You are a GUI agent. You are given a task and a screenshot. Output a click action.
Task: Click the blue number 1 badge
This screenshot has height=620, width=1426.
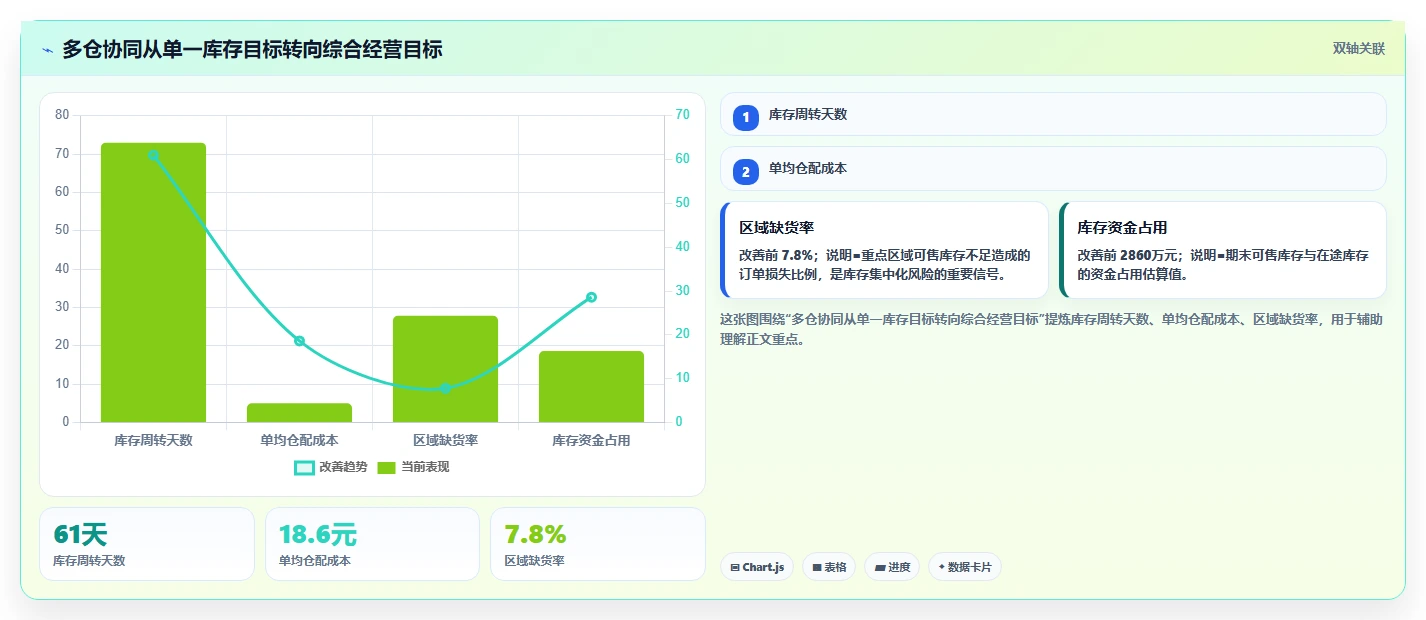[746, 117]
